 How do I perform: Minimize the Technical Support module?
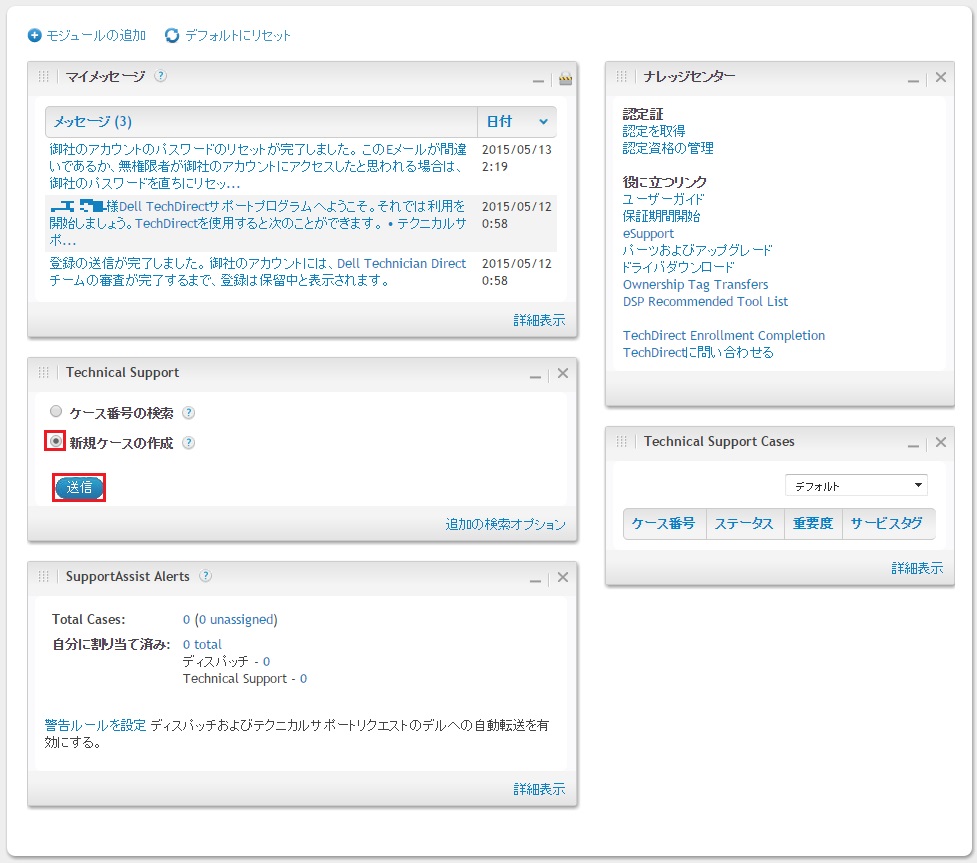coord(535,377)
